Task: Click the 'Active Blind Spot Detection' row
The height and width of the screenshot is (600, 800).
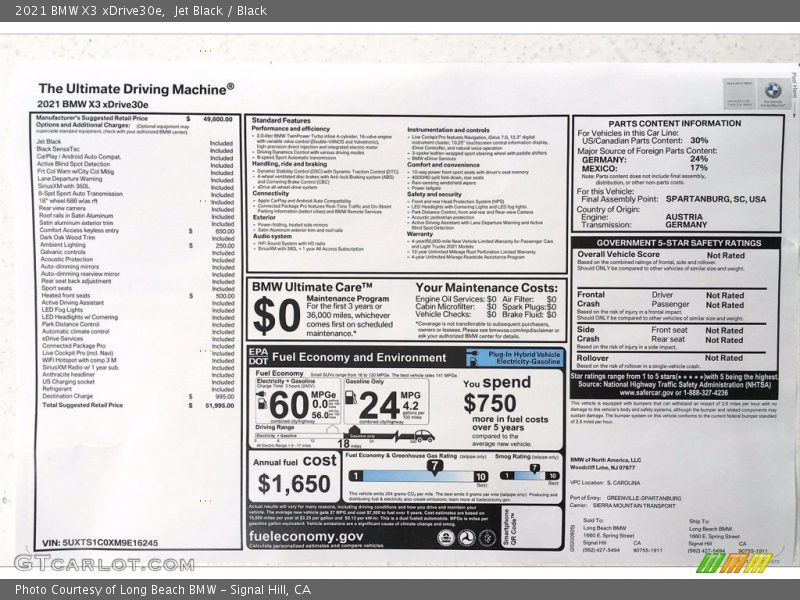Action: (x=135, y=164)
